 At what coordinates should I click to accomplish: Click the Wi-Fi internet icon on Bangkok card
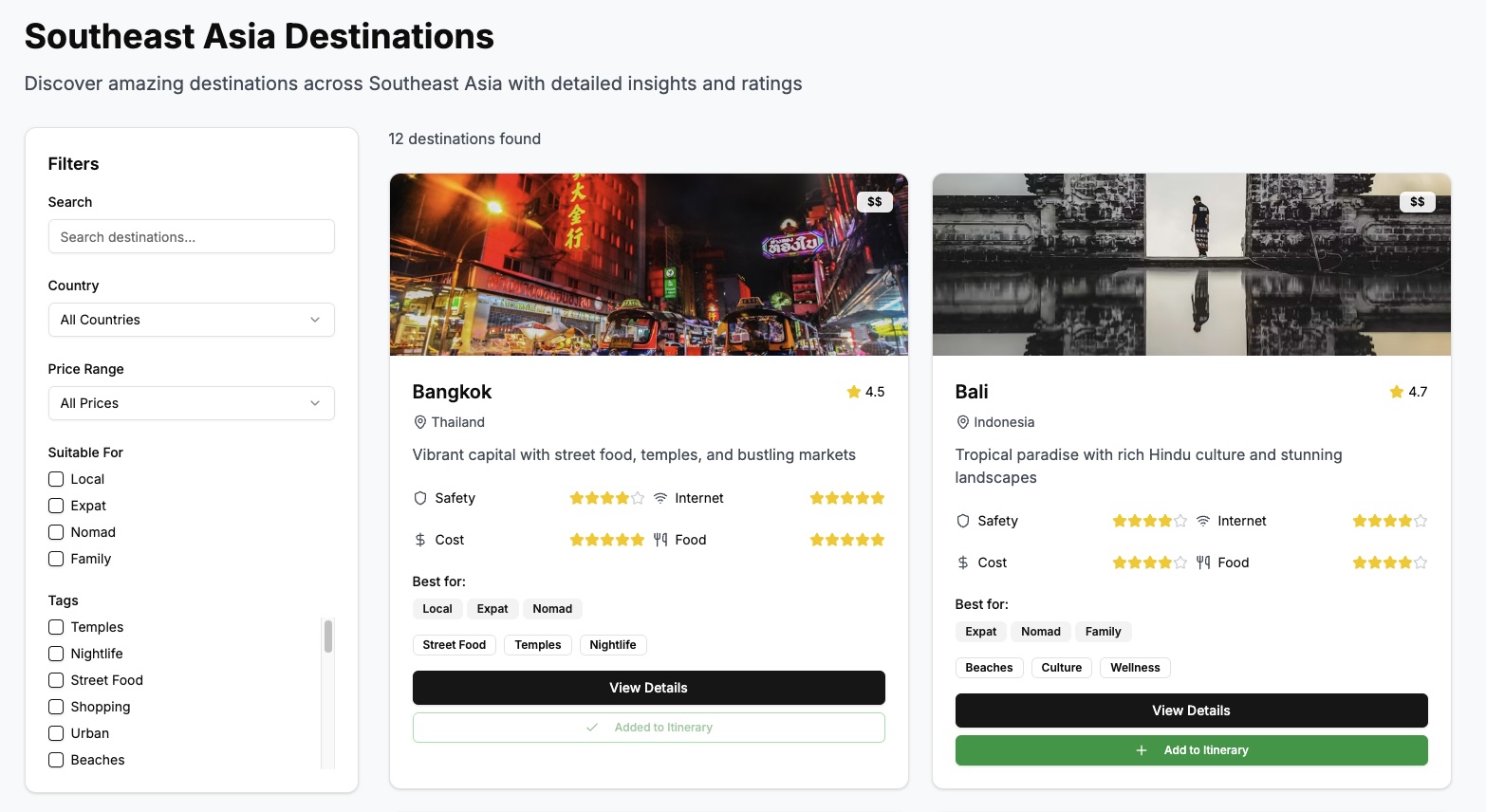(x=659, y=497)
